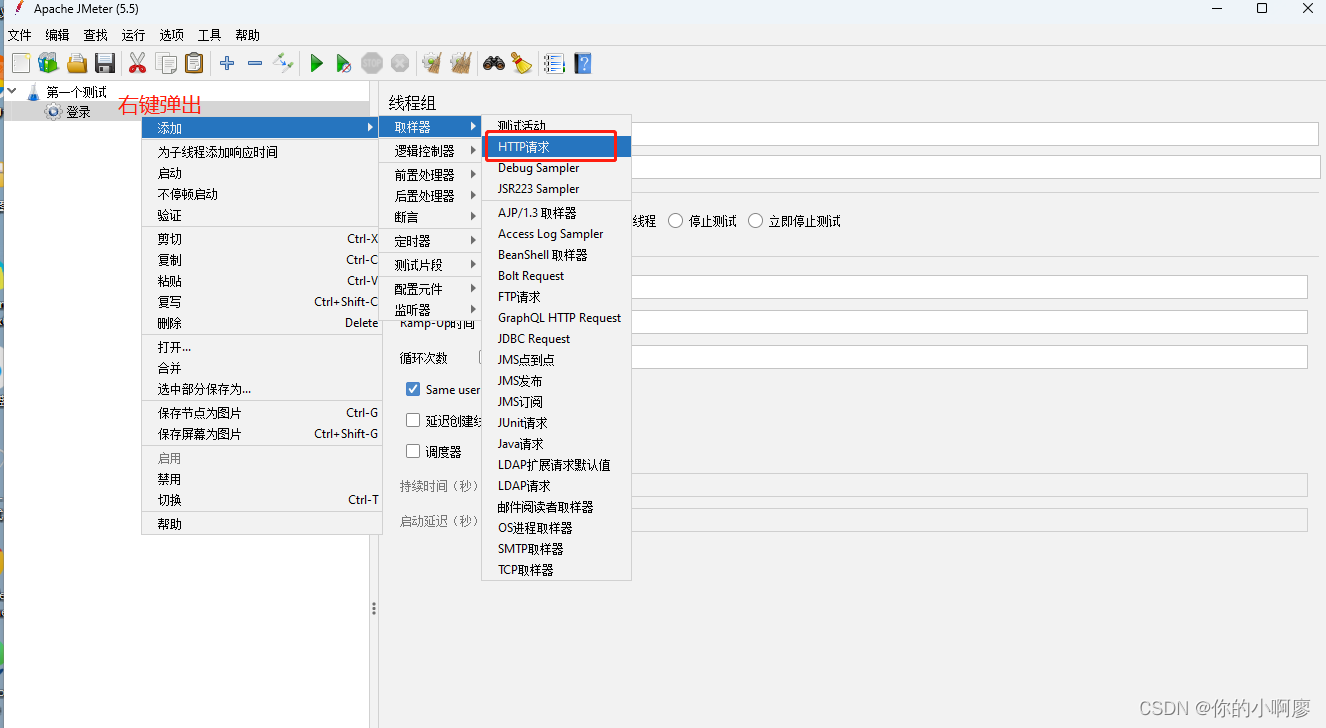Expand all nodes with plus icon

pyautogui.click(x=227, y=63)
